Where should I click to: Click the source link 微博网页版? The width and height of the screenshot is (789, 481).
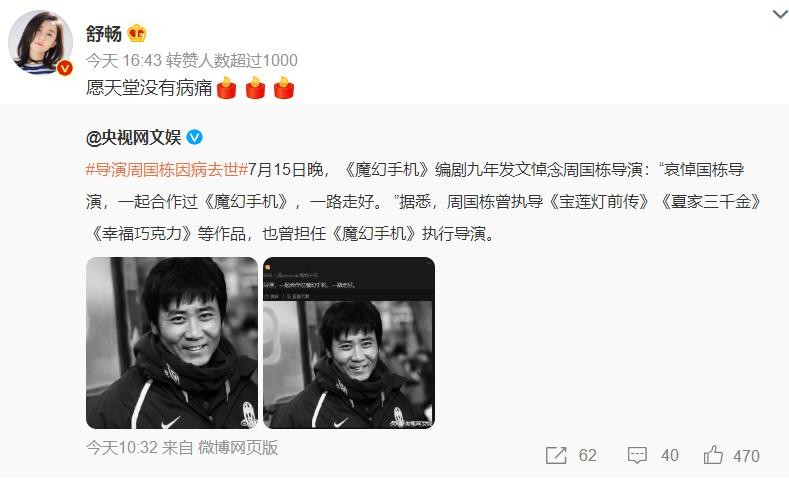click(x=238, y=447)
